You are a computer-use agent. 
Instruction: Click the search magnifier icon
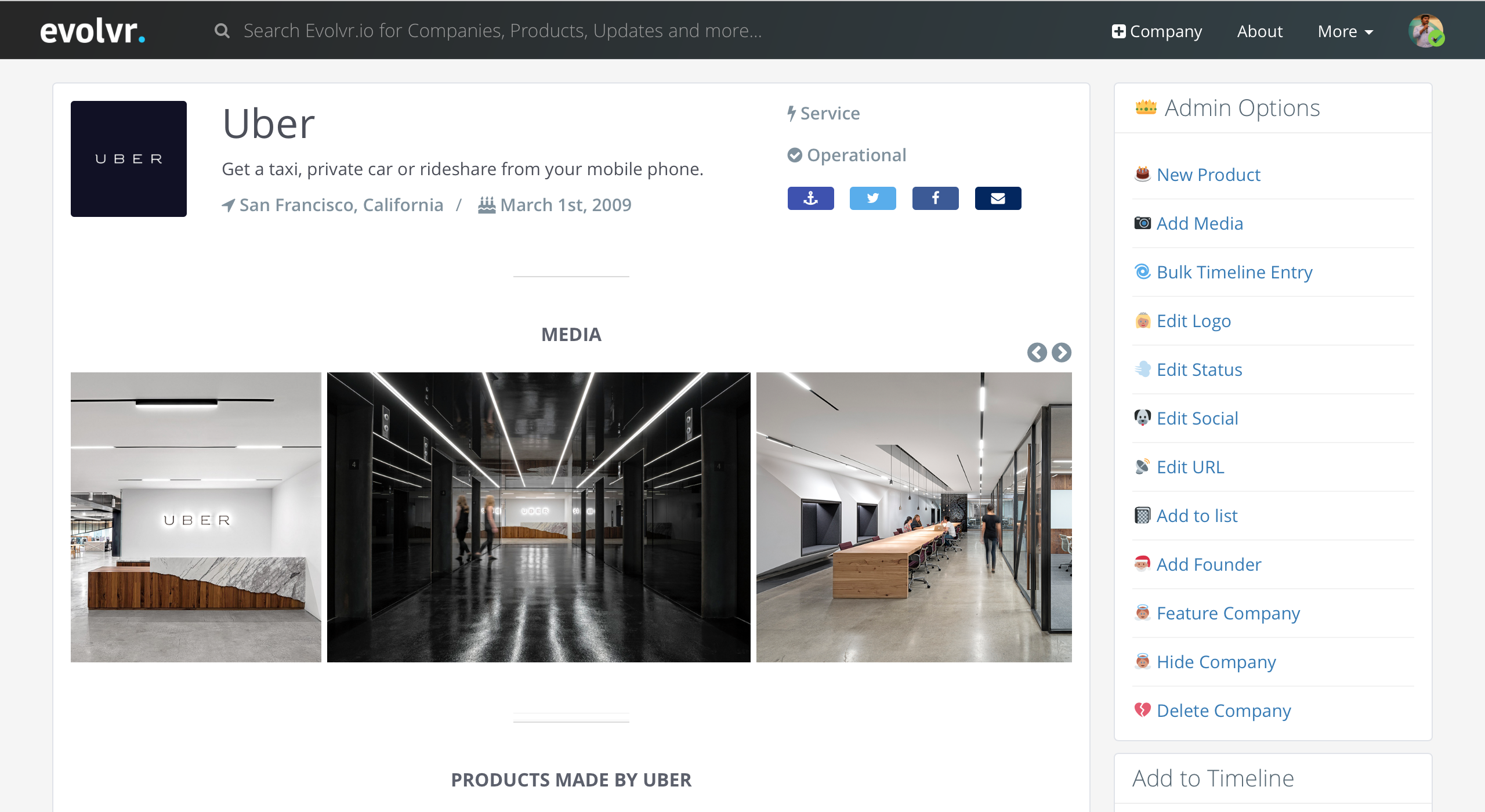pyautogui.click(x=222, y=31)
